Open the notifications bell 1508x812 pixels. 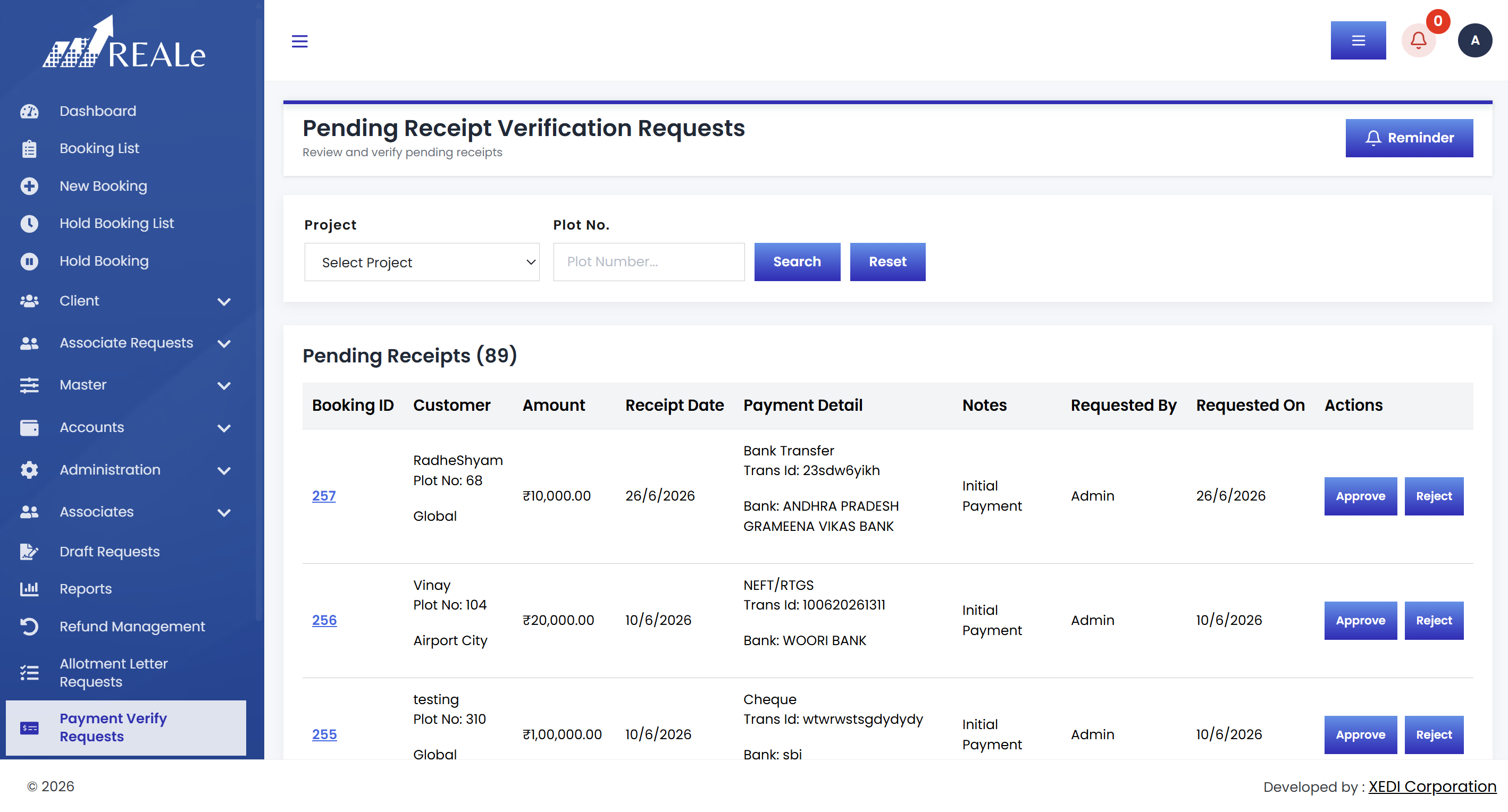(x=1419, y=40)
